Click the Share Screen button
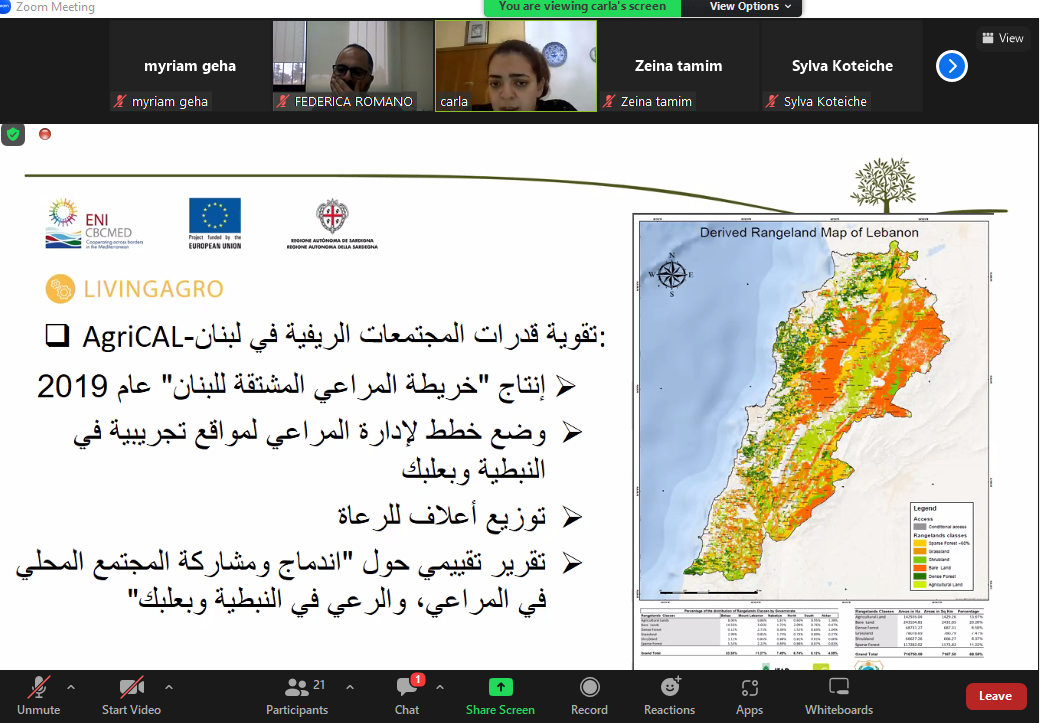The height and width of the screenshot is (723, 1041). pyautogui.click(x=500, y=696)
